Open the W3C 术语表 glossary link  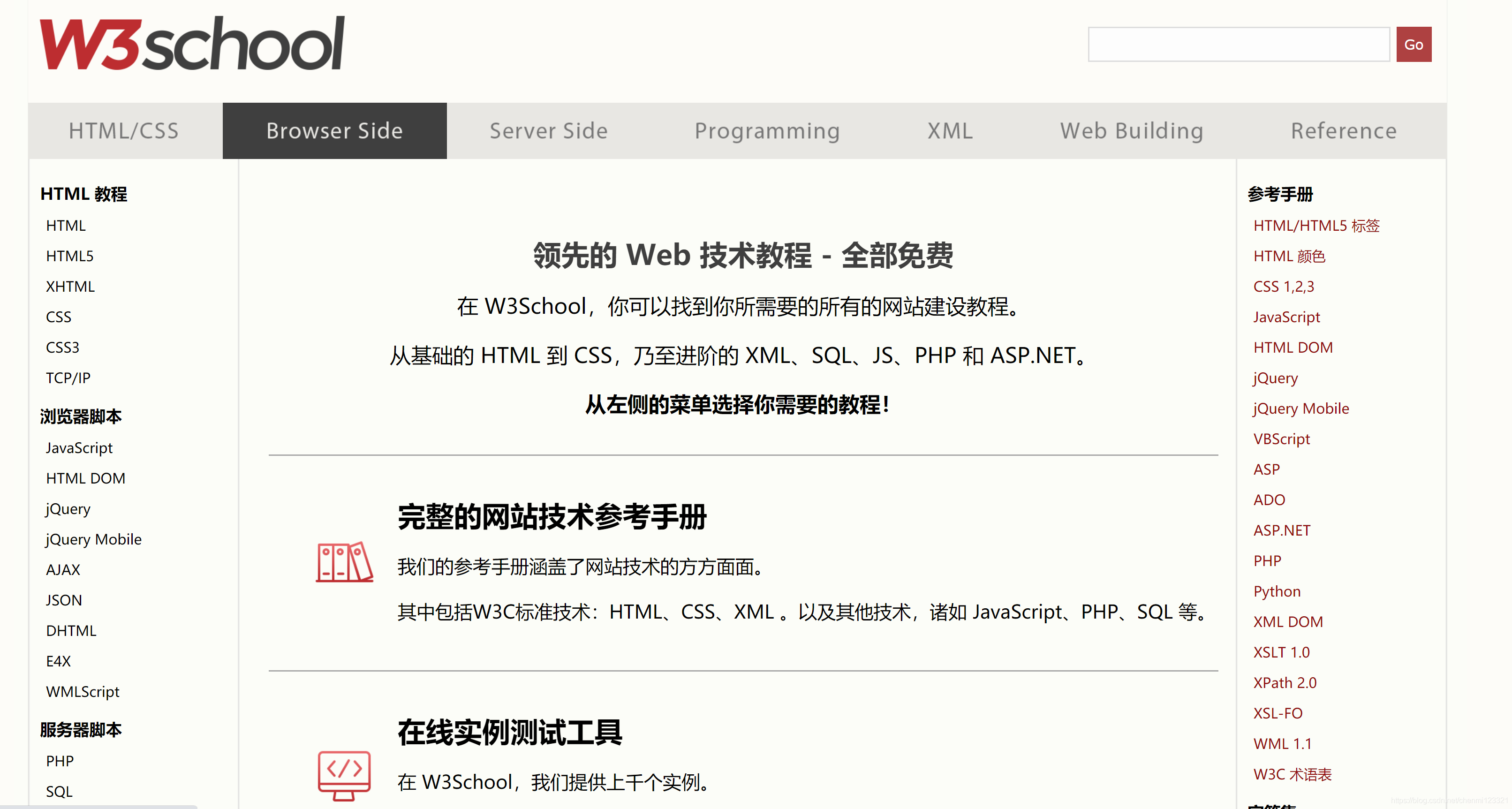1293,775
